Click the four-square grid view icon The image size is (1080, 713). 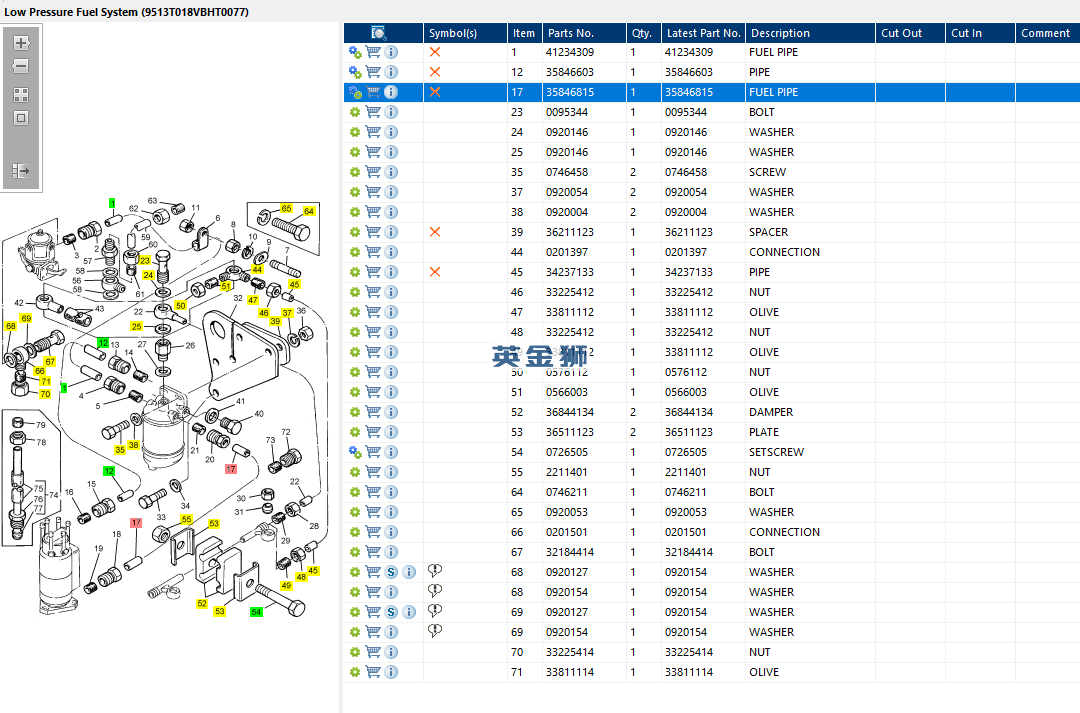tap(21, 95)
